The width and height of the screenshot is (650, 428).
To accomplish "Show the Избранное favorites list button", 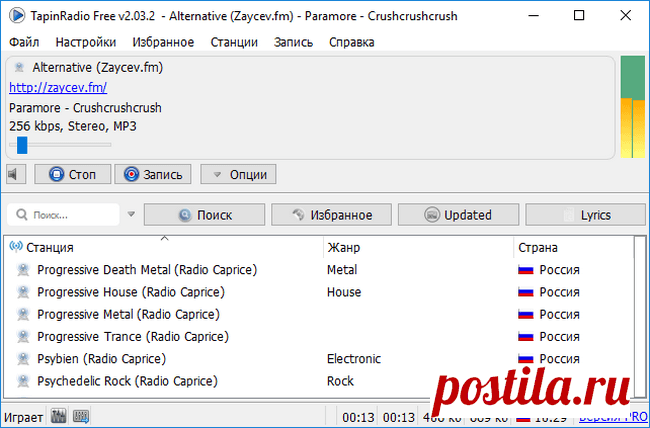I will 332,215.
